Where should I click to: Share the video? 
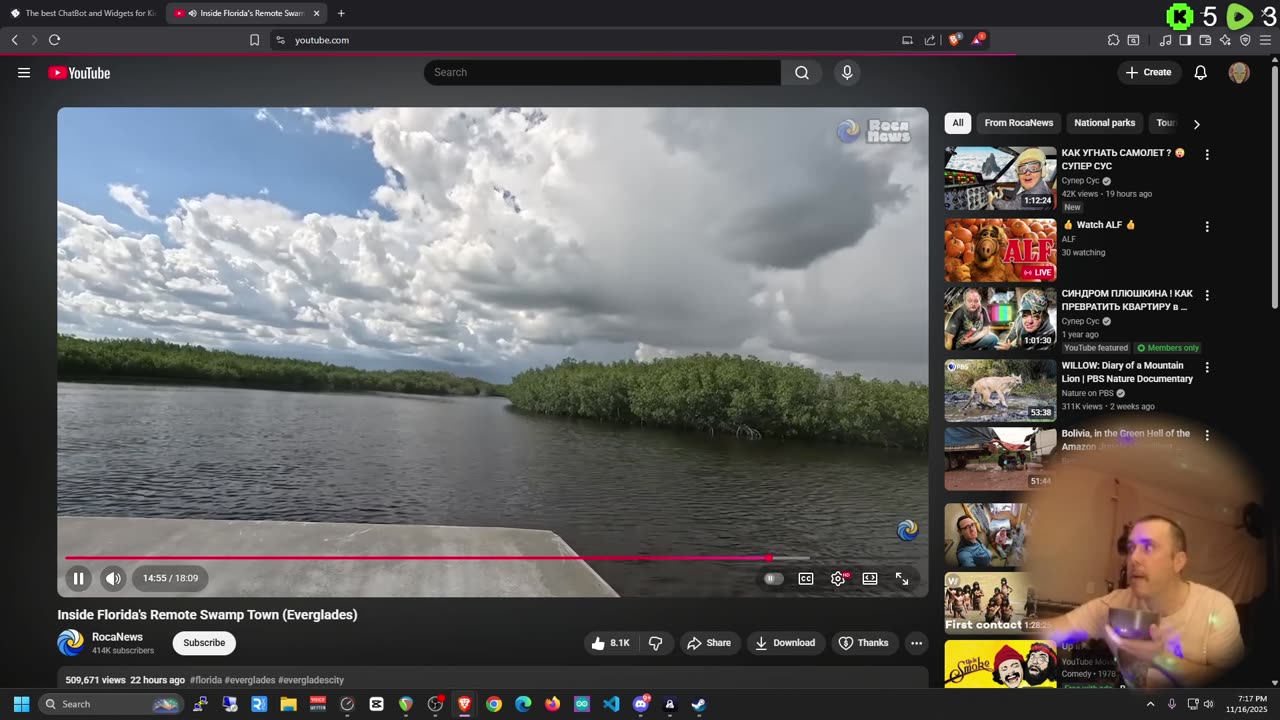click(708, 643)
